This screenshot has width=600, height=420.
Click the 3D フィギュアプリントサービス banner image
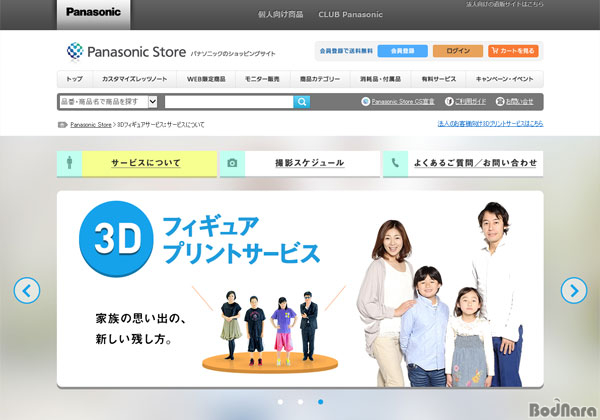tap(300, 289)
